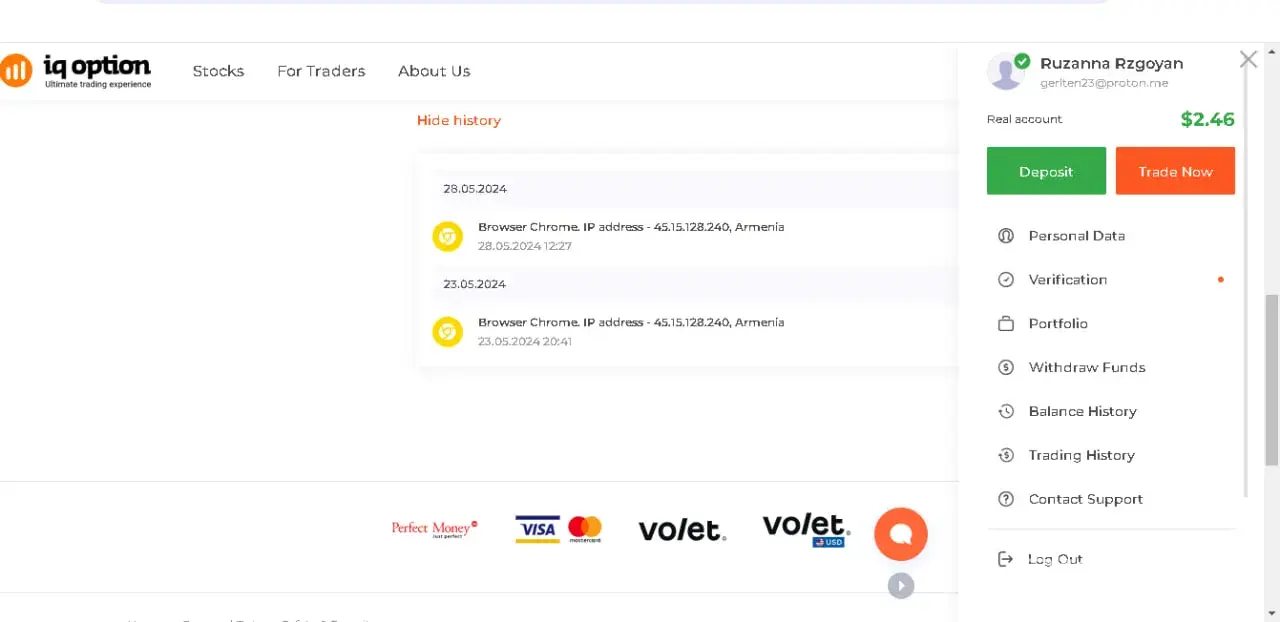Close the account side panel
The height and width of the screenshot is (622, 1280).
1248,60
